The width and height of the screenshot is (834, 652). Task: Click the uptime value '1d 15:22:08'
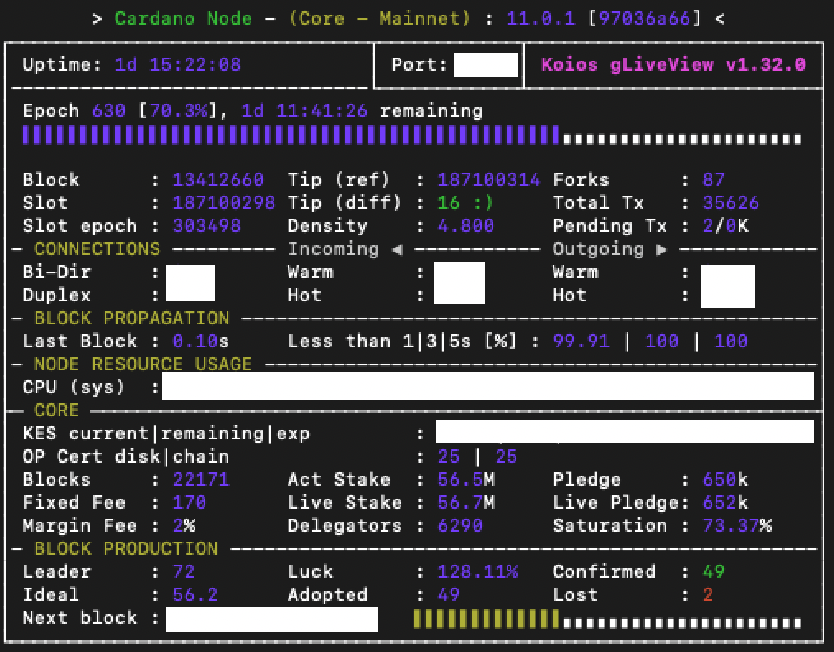tap(178, 65)
